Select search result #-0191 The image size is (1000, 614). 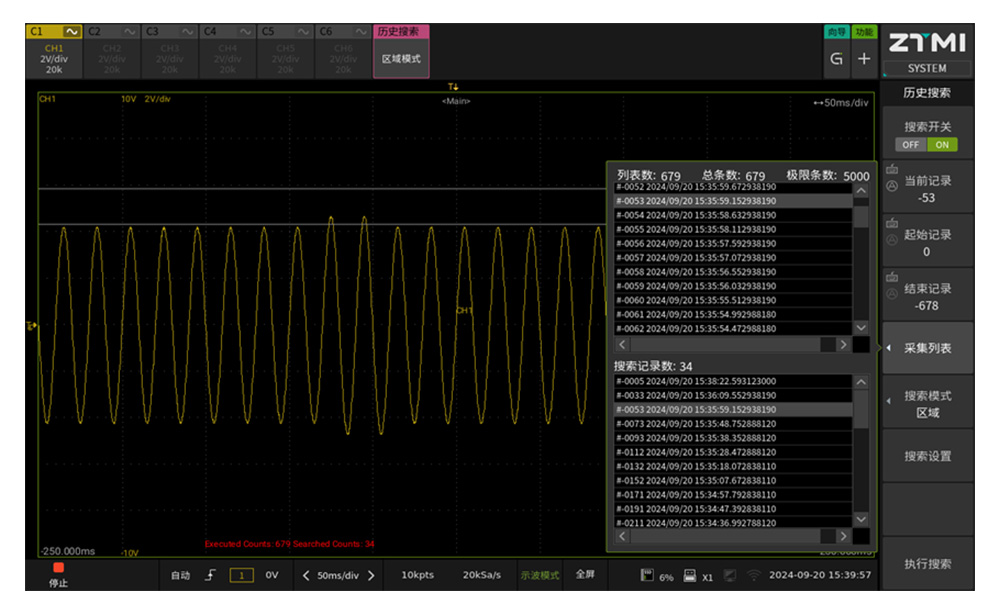[x=733, y=509]
